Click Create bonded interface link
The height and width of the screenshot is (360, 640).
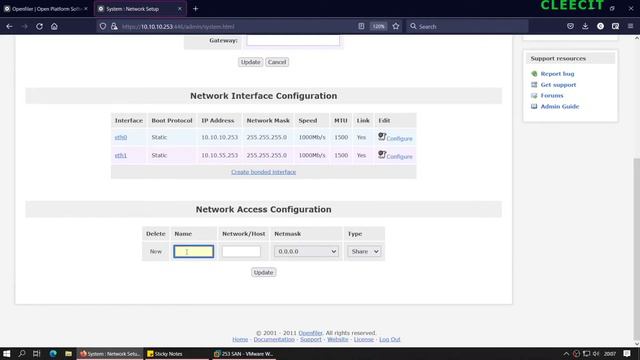[264, 172]
